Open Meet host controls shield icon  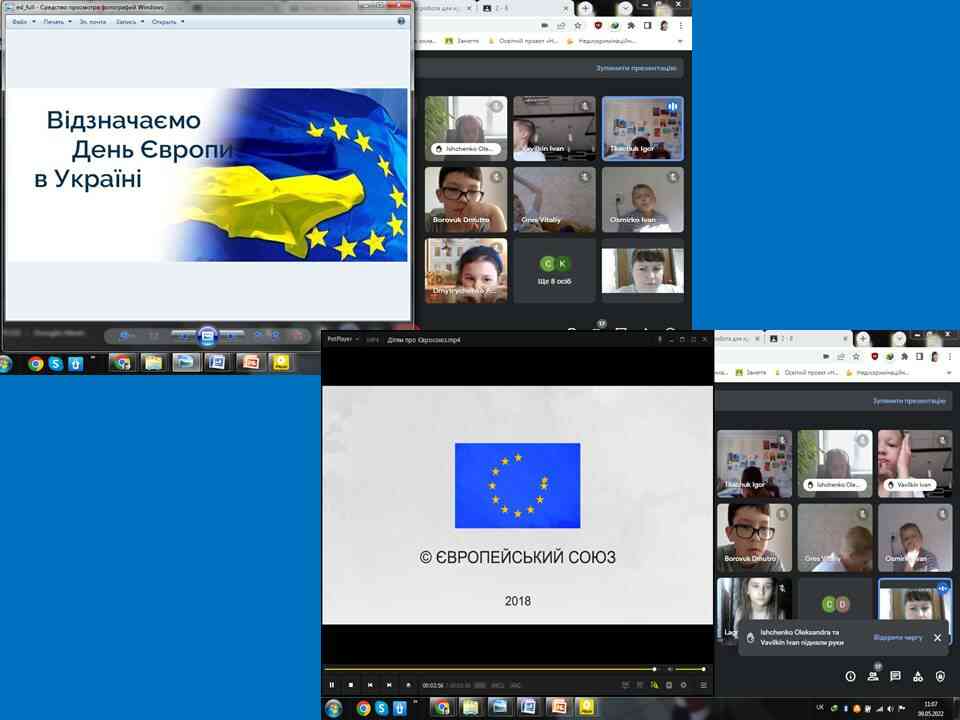tap(940, 676)
